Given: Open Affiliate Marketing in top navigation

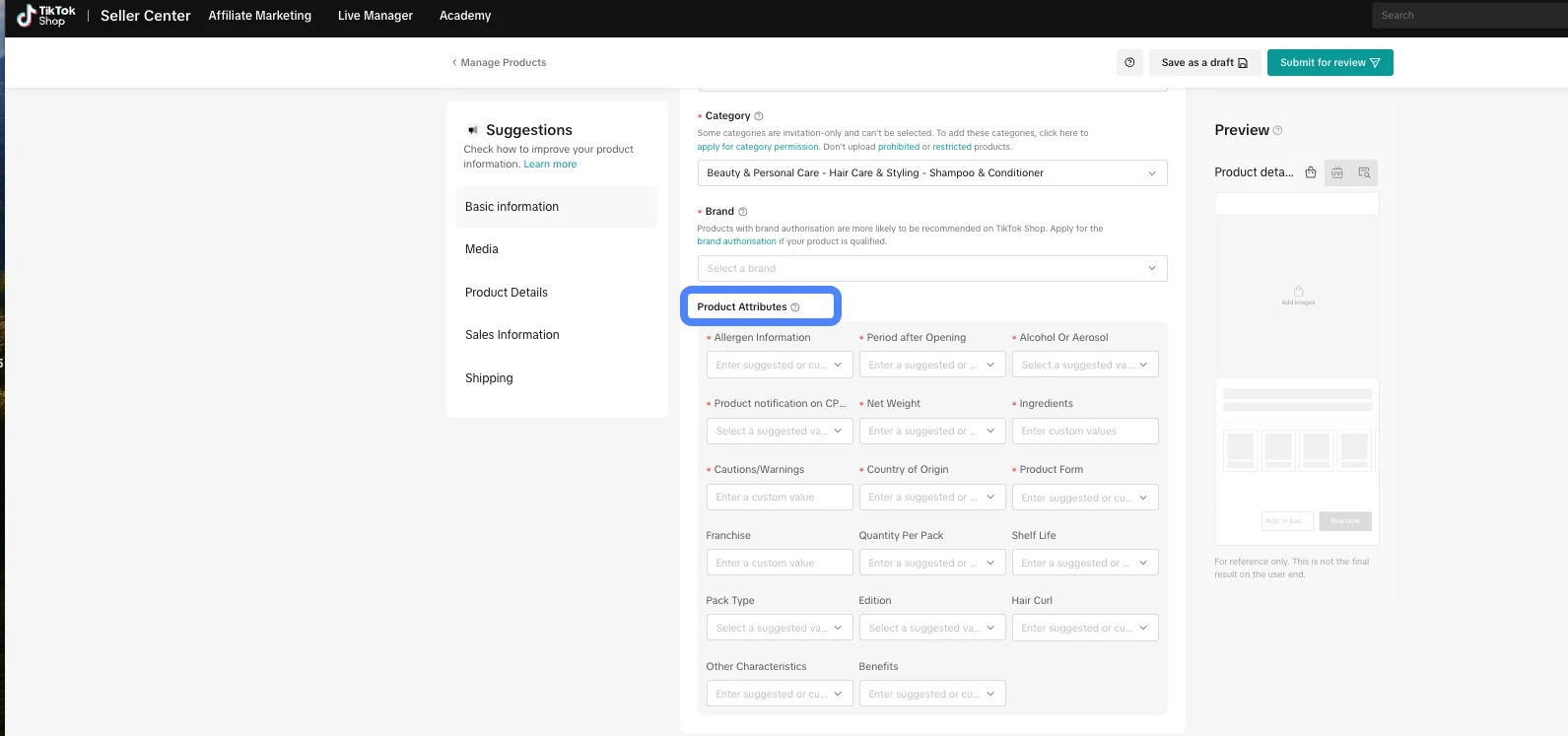Looking at the screenshot, I should pos(260,16).
